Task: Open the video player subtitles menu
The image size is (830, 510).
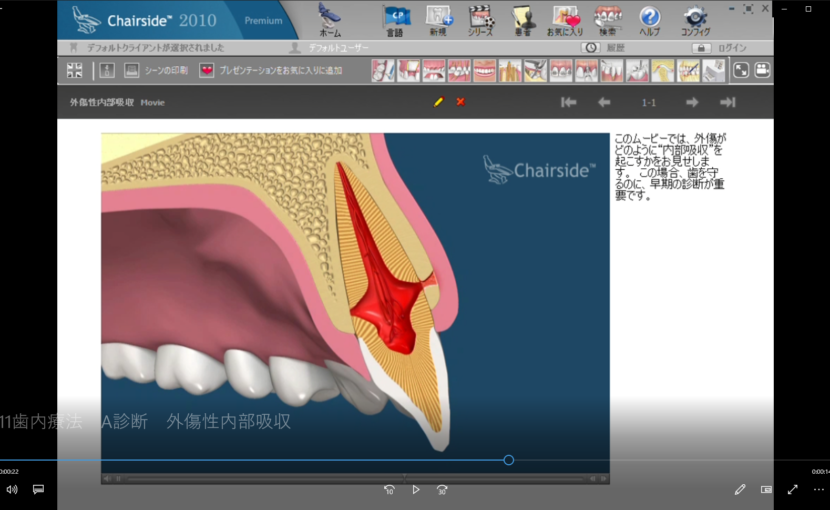Action: tap(38, 489)
